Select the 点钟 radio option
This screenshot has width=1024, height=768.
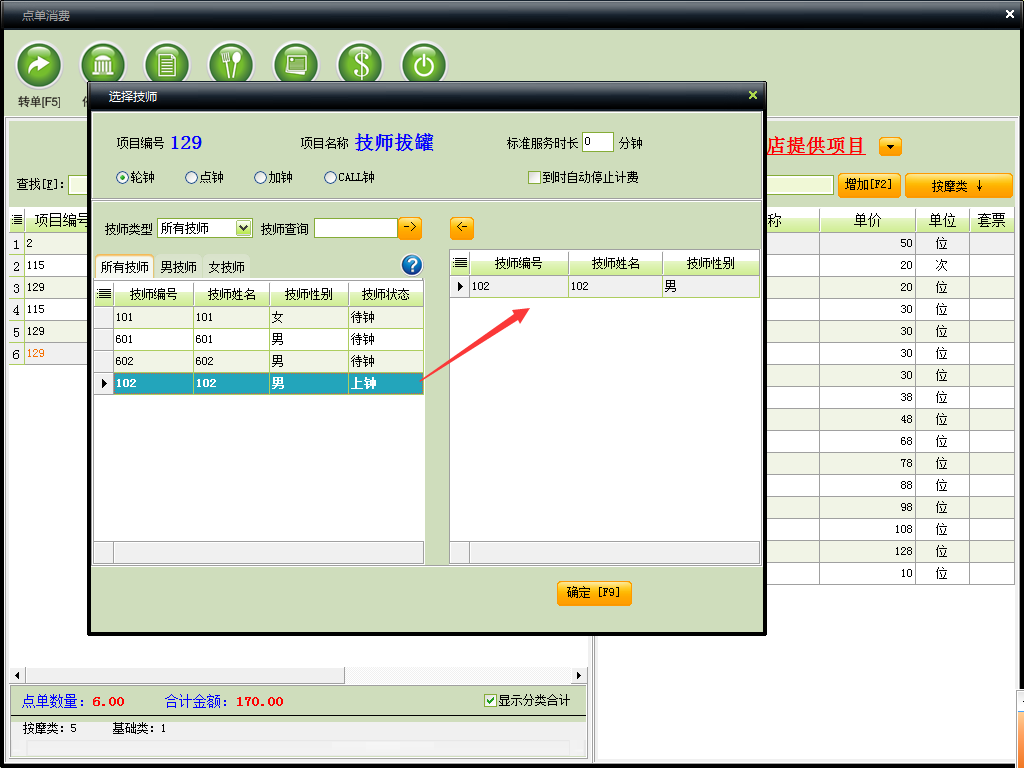click(x=192, y=178)
